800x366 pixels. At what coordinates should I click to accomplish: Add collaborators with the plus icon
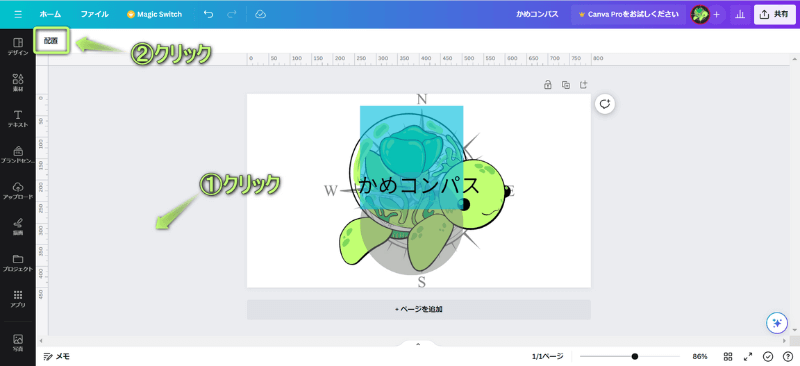click(x=716, y=14)
